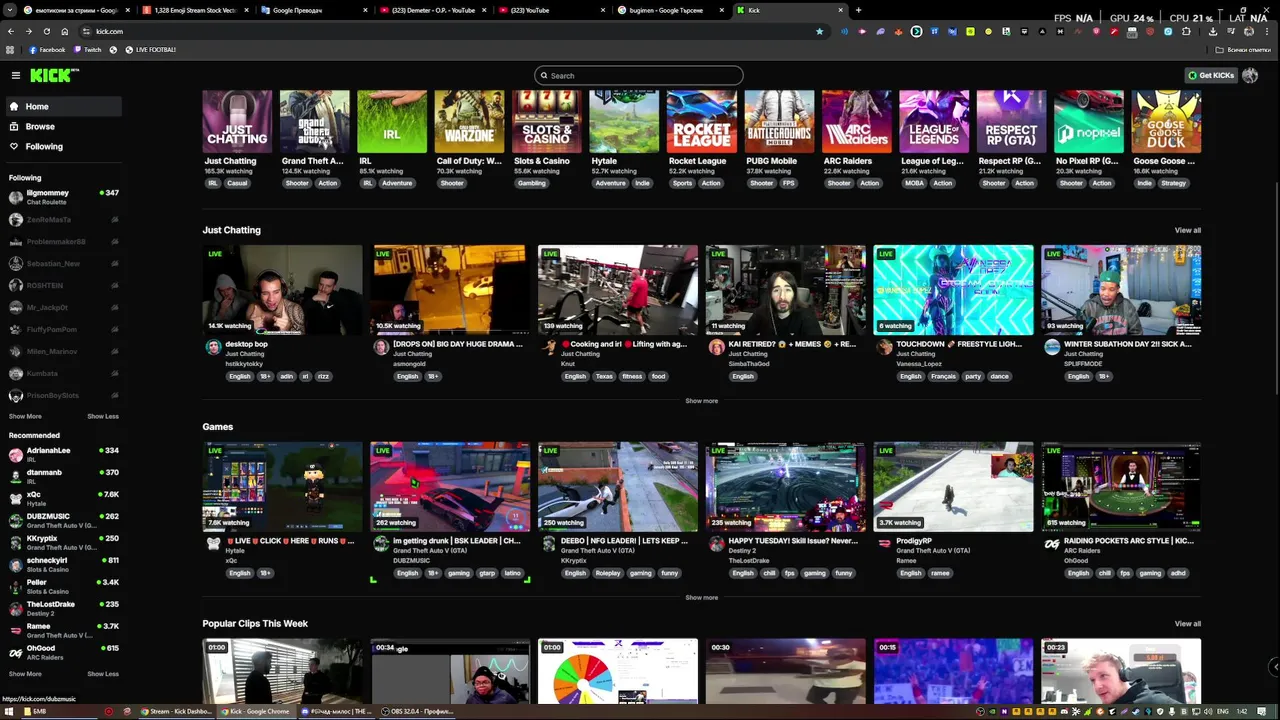
Task: Click the MOBA tag under League of Legends
Action: 912,183
